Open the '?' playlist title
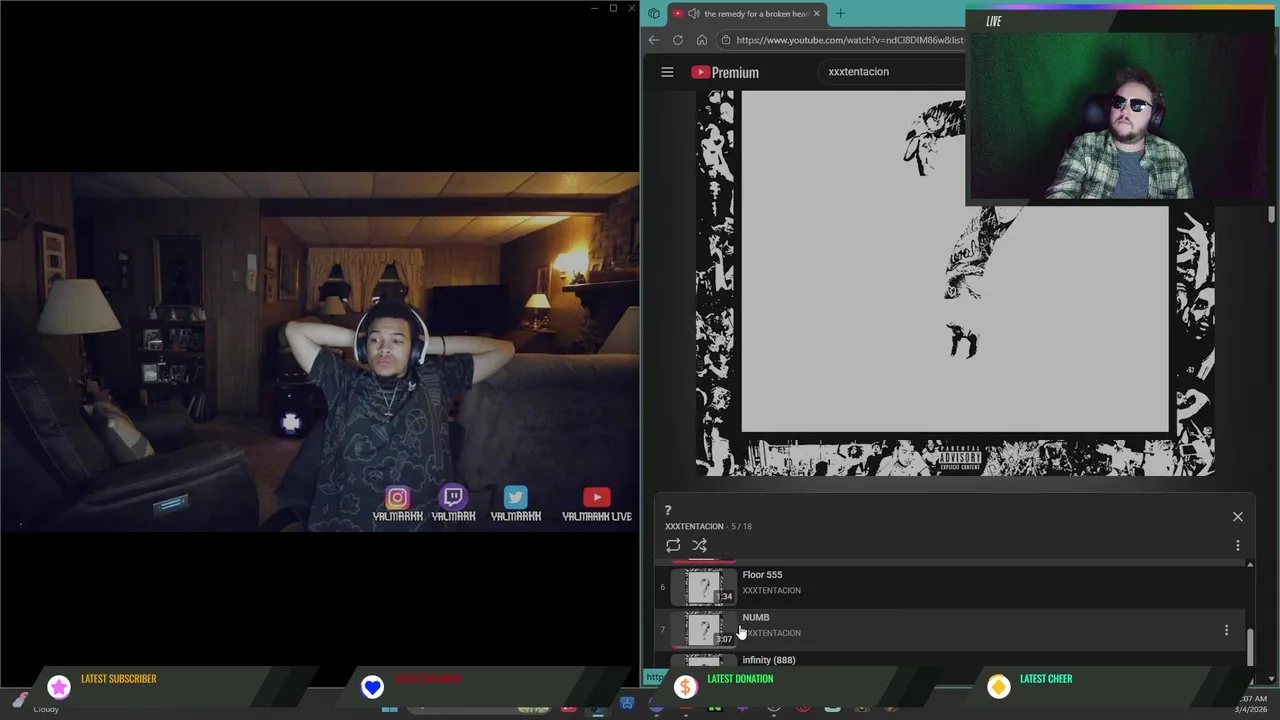Image resolution: width=1280 pixels, height=720 pixels. pos(668,510)
